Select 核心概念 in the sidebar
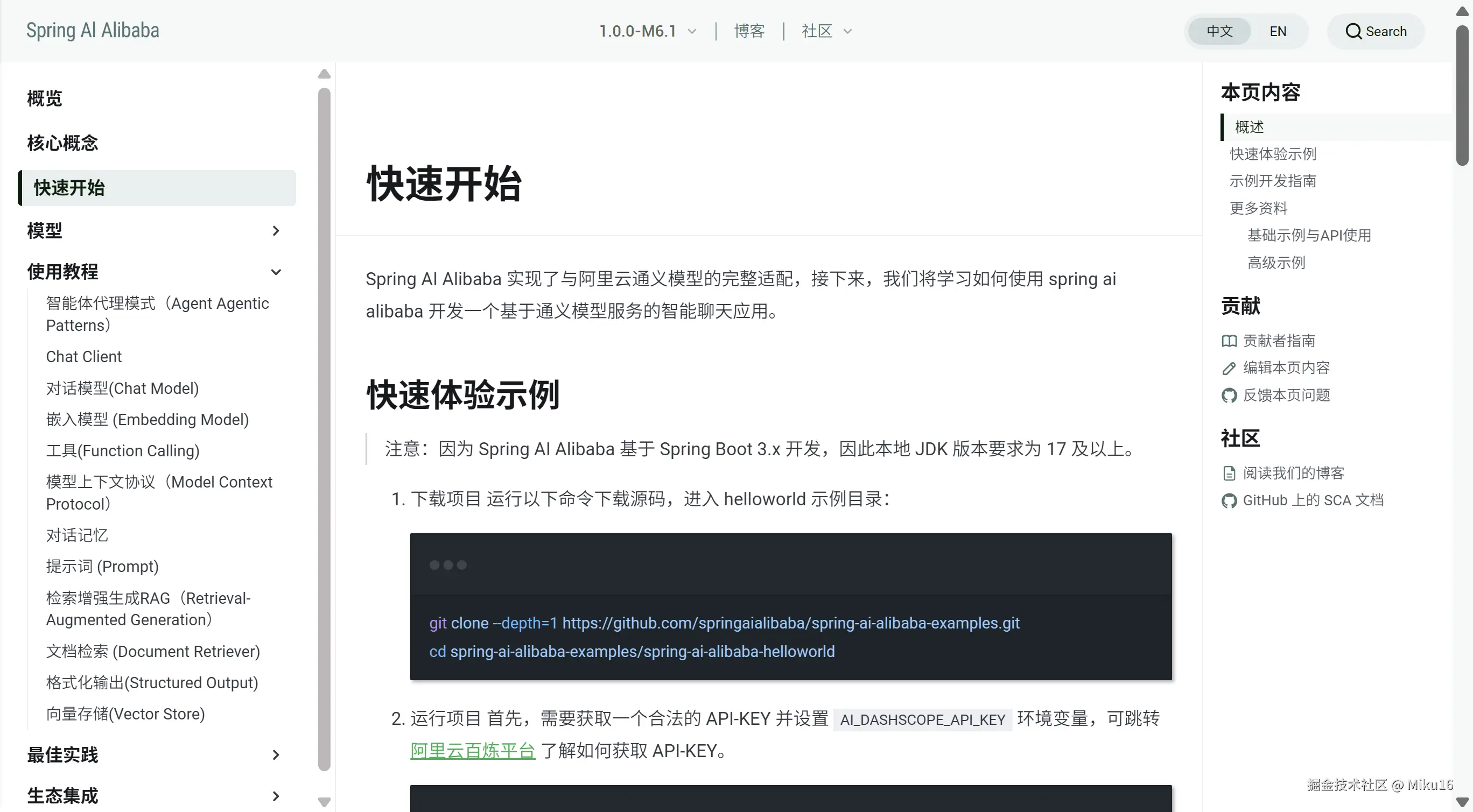 pos(63,143)
